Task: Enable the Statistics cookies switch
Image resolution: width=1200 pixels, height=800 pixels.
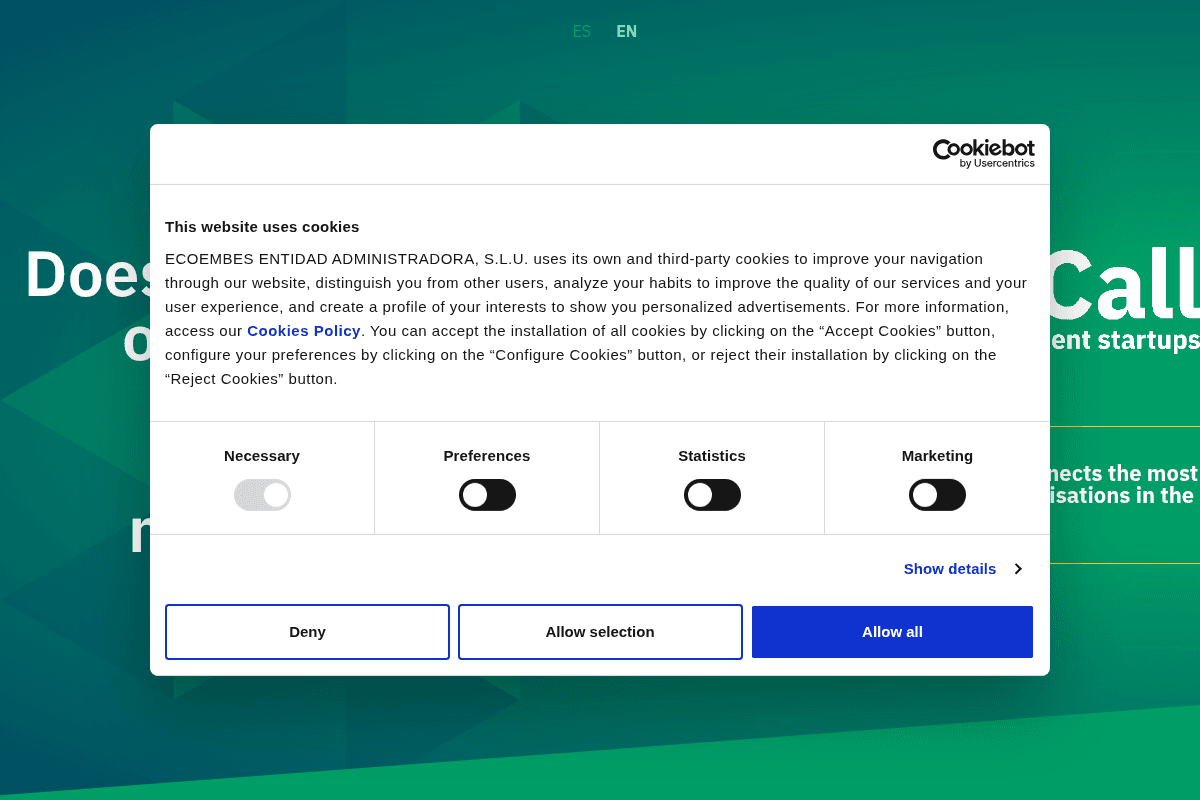Action: [x=712, y=495]
